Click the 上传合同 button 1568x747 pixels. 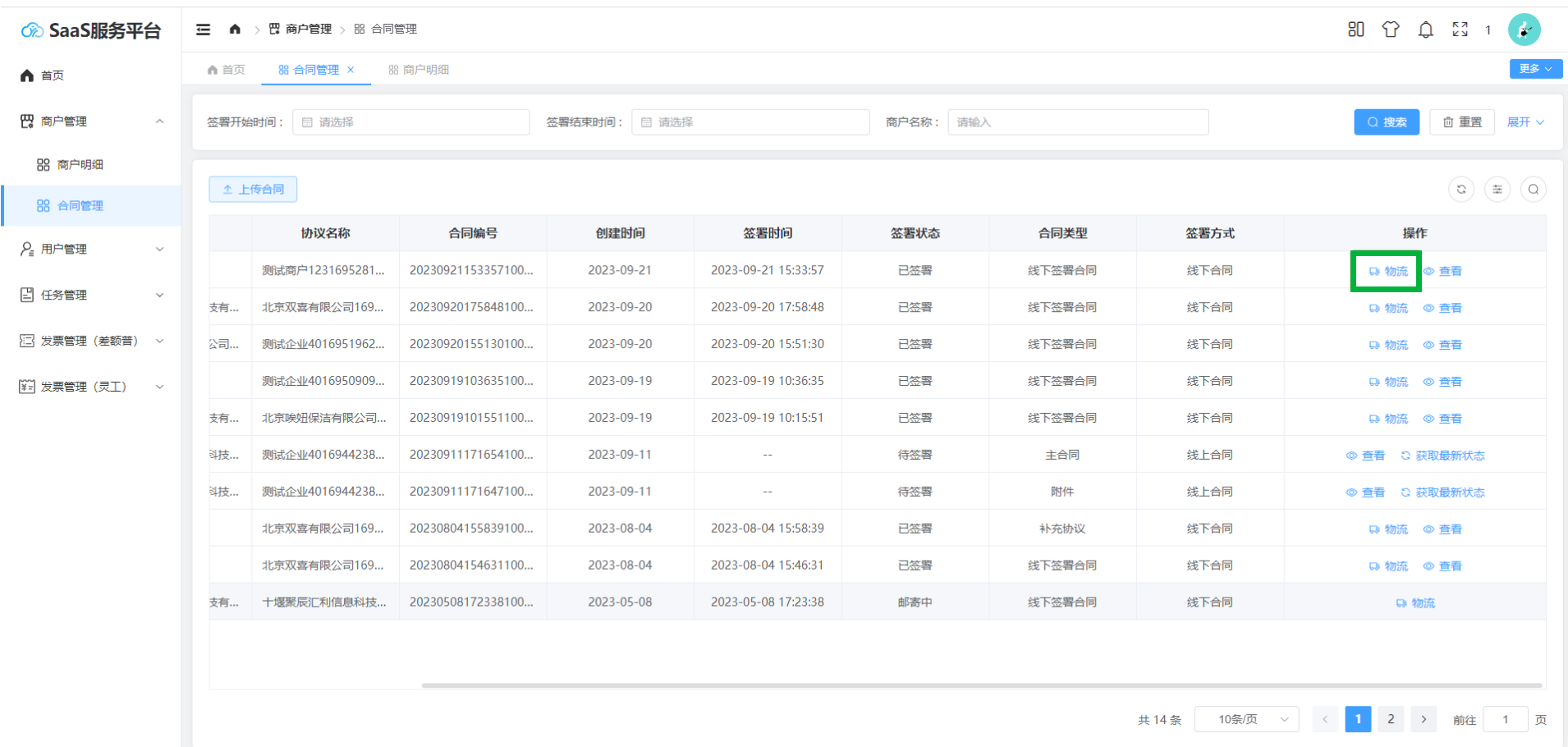pyautogui.click(x=253, y=190)
